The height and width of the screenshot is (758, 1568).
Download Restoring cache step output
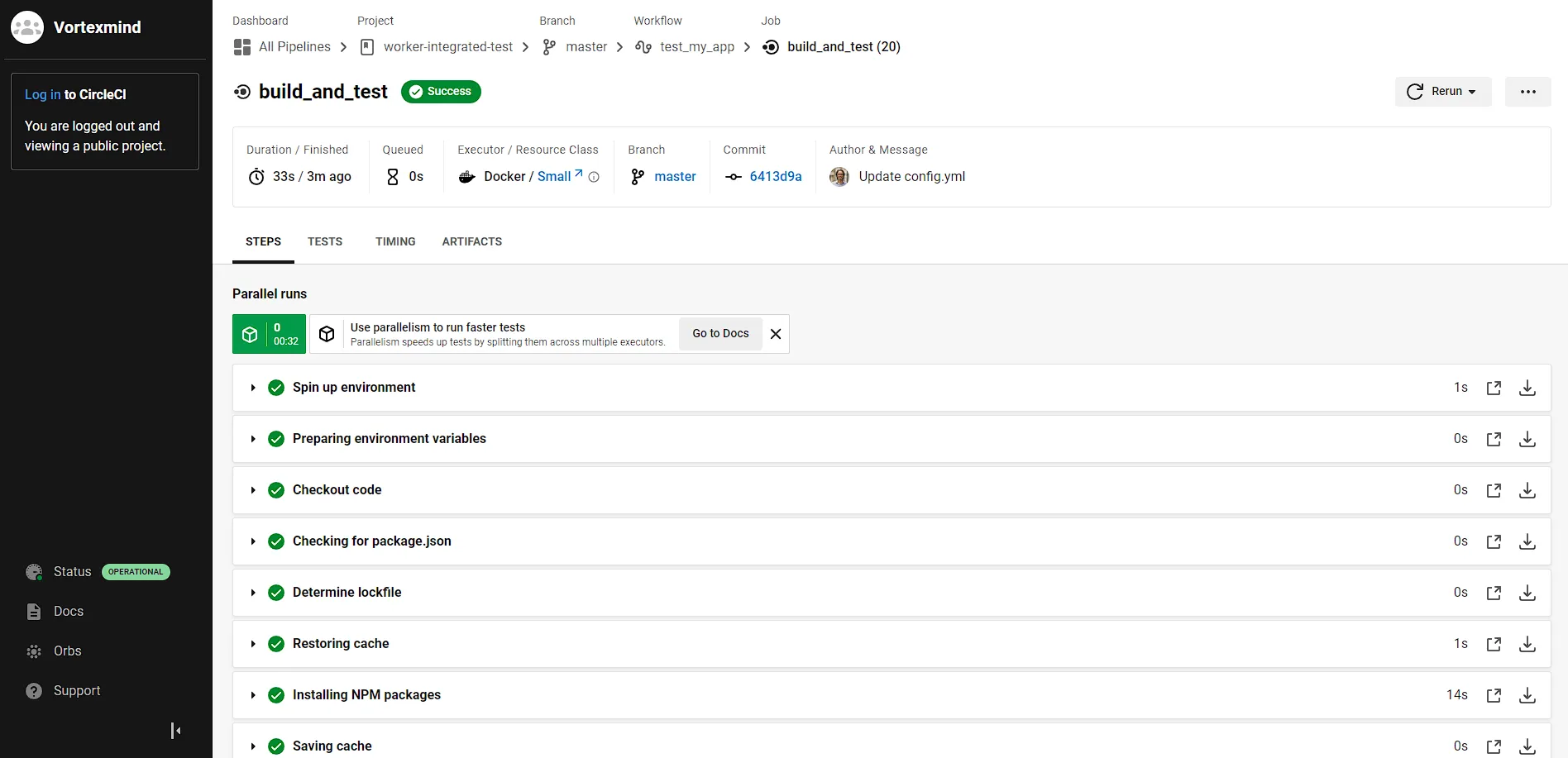[1527, 644]
